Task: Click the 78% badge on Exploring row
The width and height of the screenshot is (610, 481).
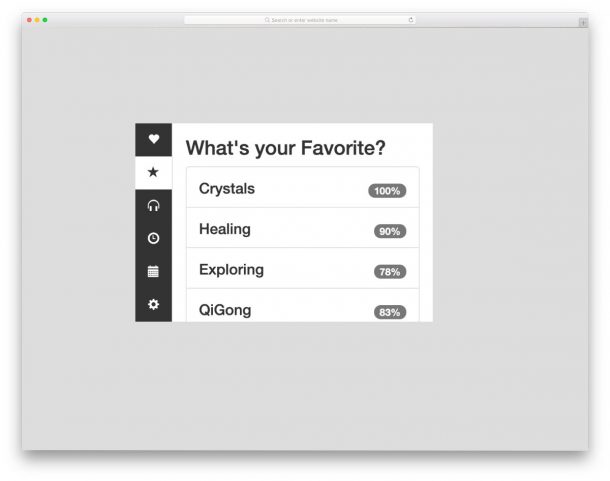Action: 390,272
